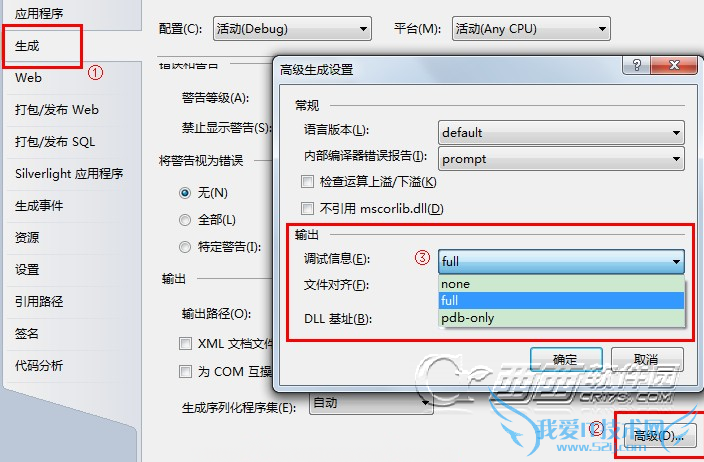This screenshot has width=704, height=462.
Task: Click the 高级(D)... button
Action: pyautogui.click(x=659, y=436)
